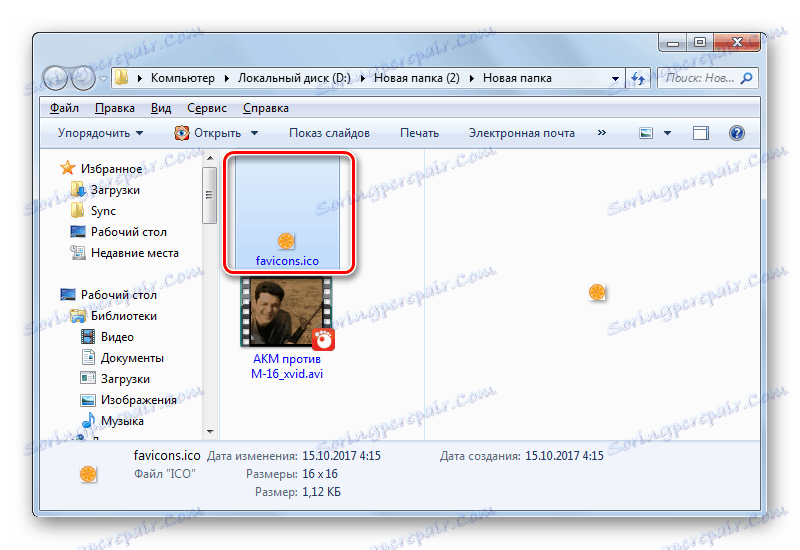The width and height of the screenshot is (800, 550).
Task: Open the Упорядочить dropdown
Action: tap(101, 133)
